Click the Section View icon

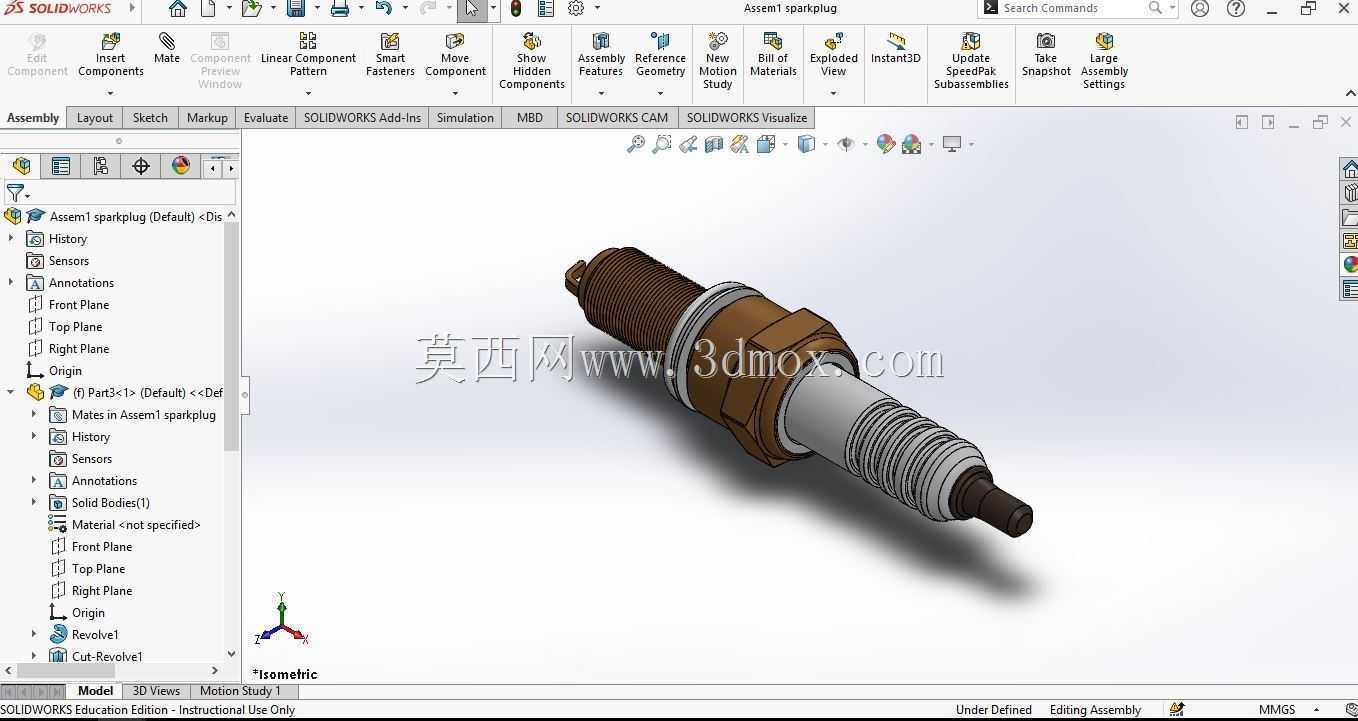[714, 144]
